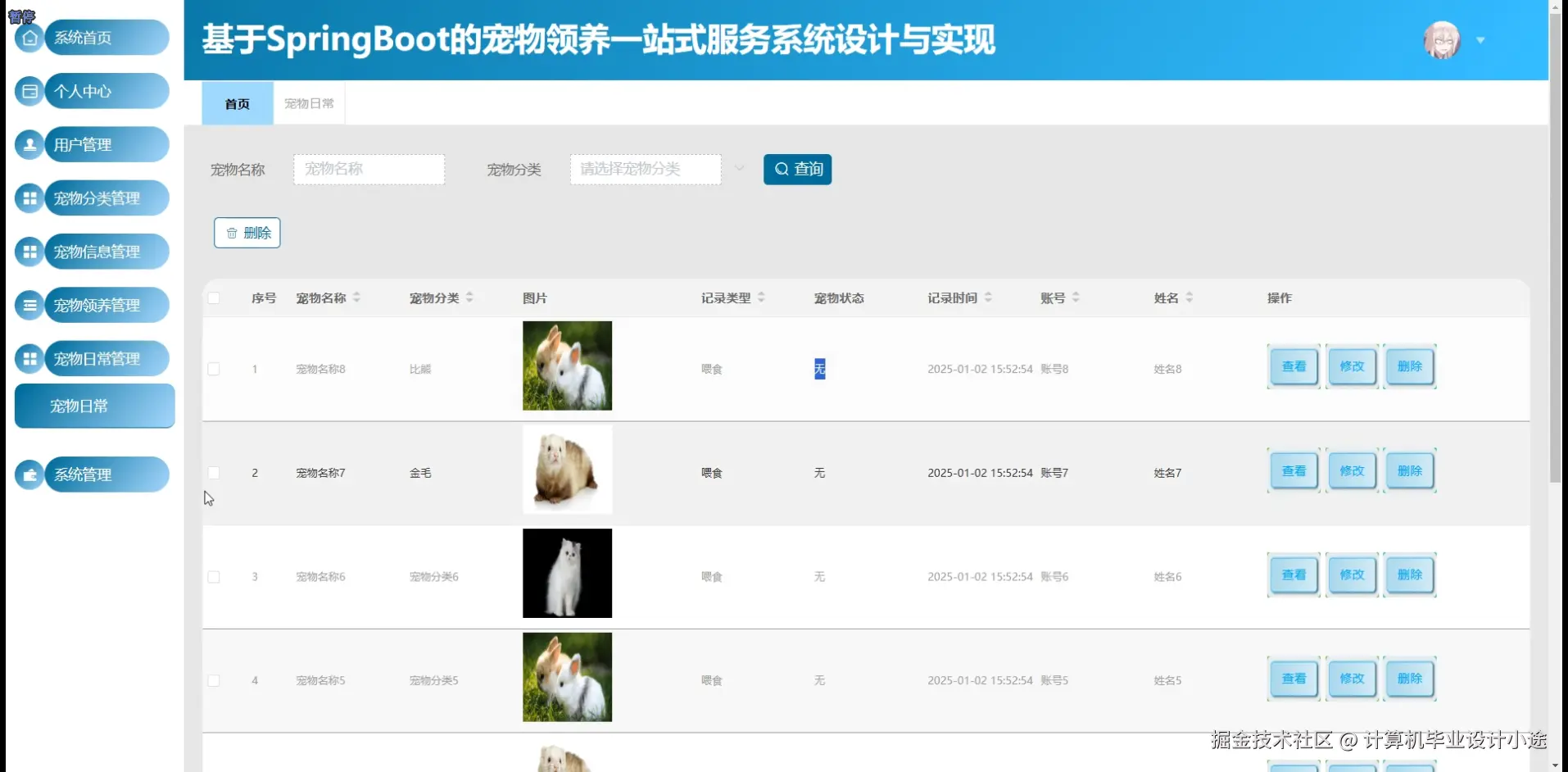1568x772 pixels.
Task: Open the ferret picture in row 宠物名称7
Action: click(568, 470)
